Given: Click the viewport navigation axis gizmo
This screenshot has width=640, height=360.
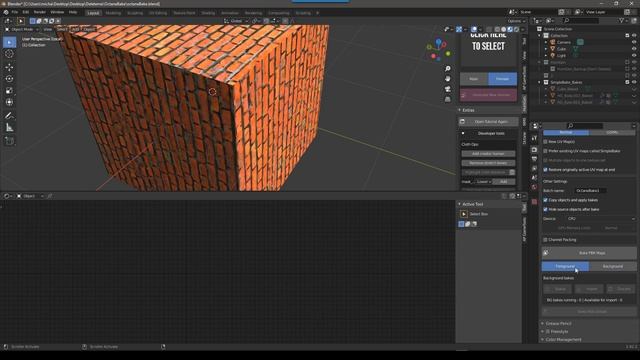Looking at the screenshot, I should click(x=439, y=50).
